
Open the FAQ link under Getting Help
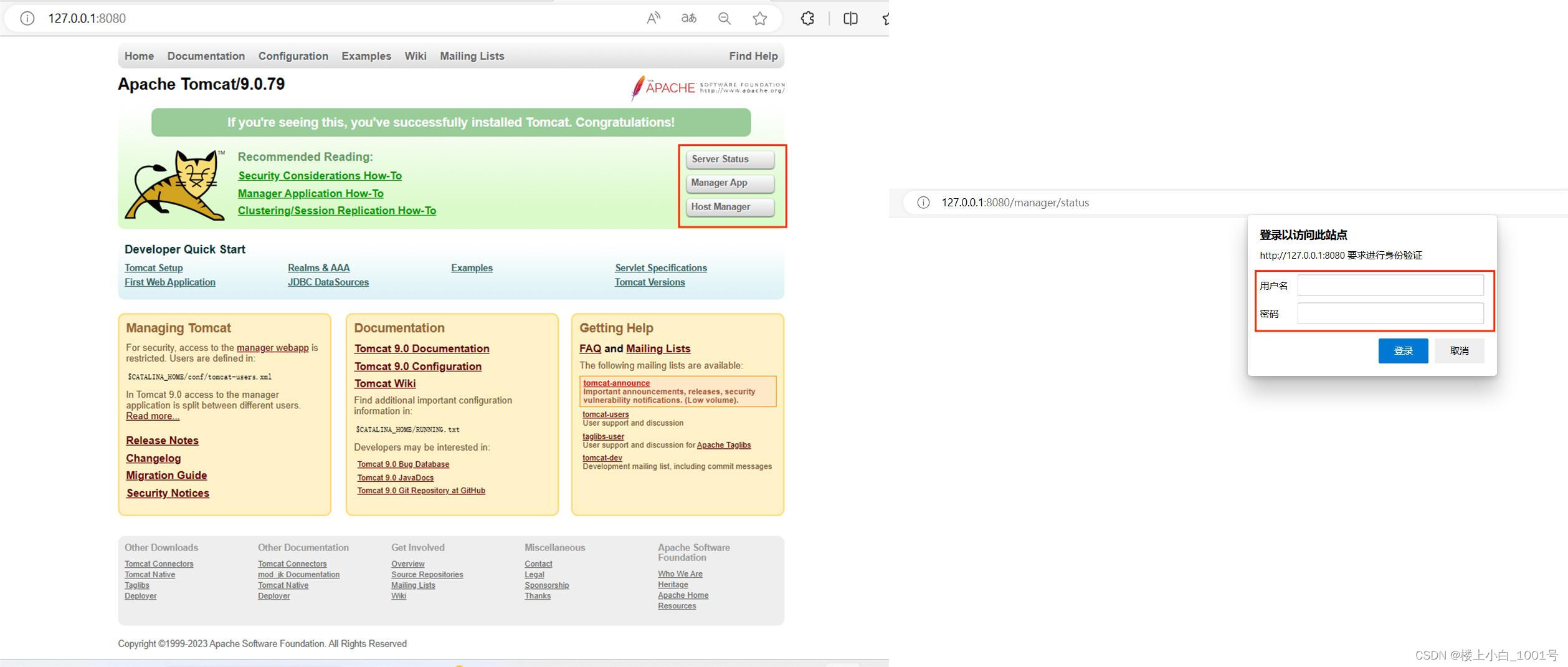point(590,349)
